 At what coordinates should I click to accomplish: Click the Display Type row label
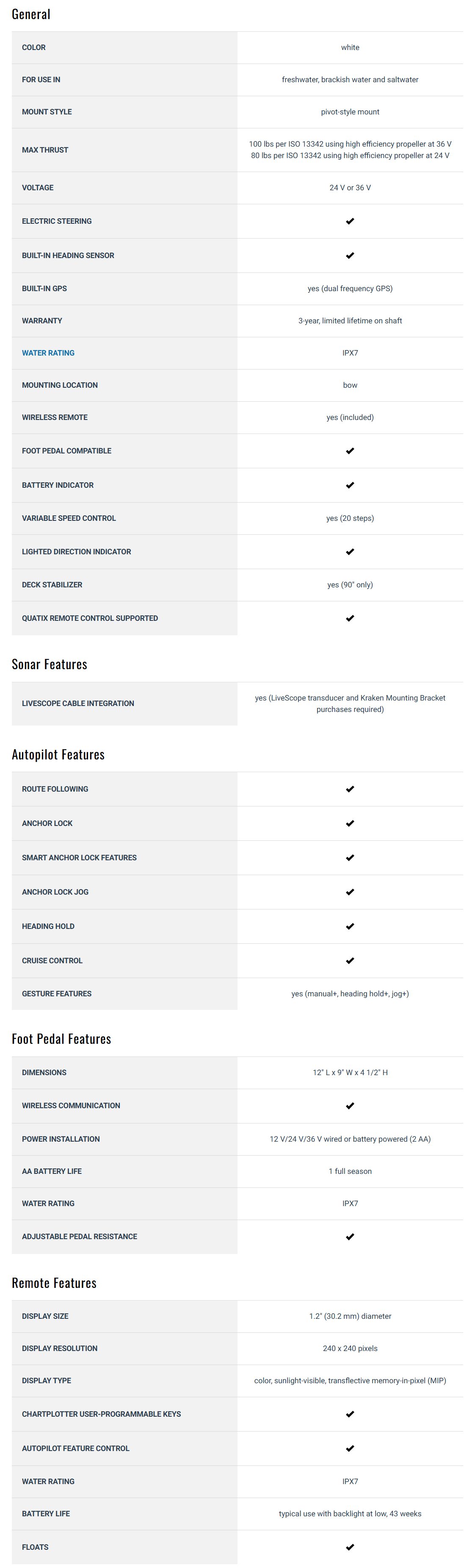click(x=46, y=1381)
